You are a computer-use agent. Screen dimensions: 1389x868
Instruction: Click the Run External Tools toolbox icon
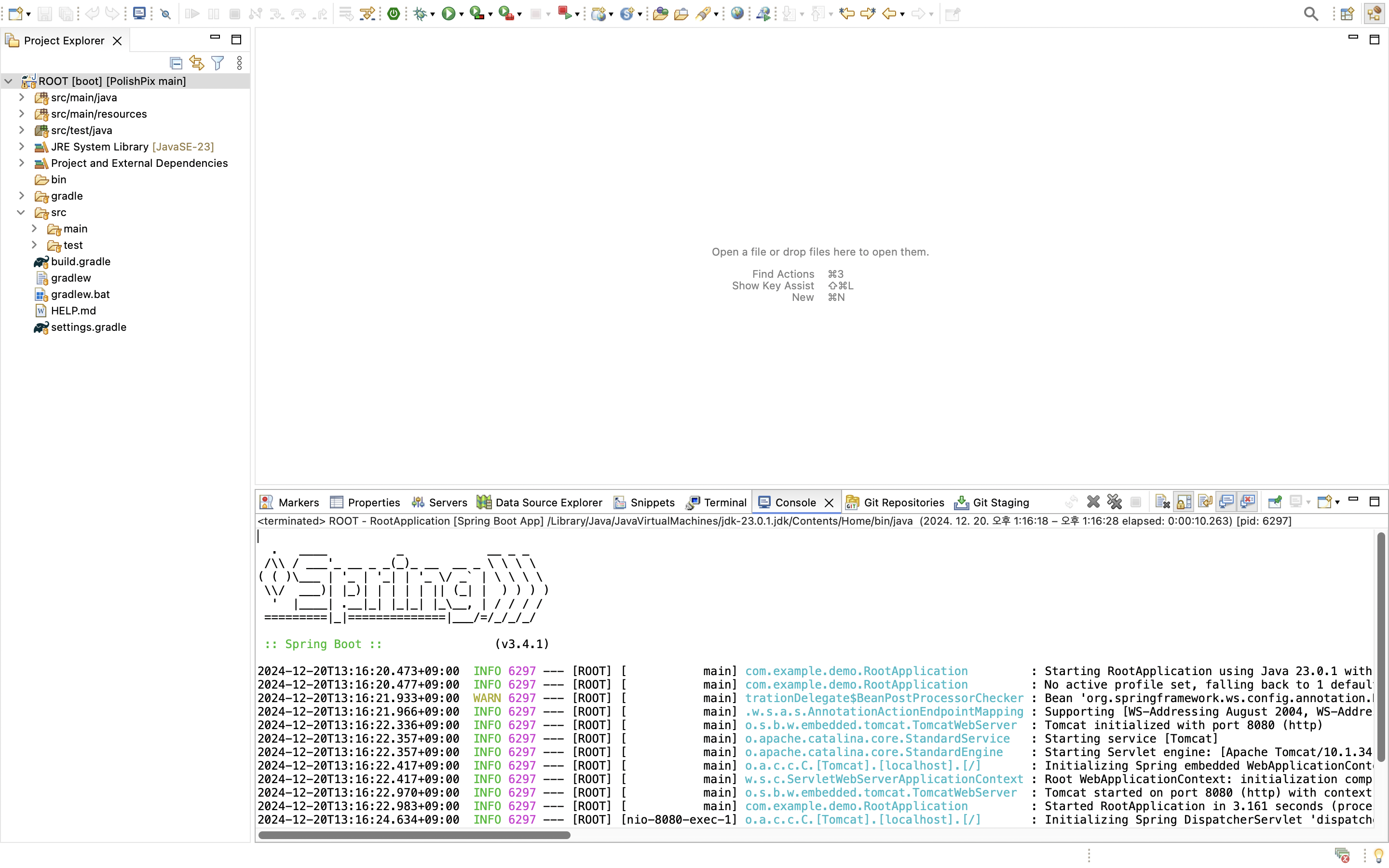(505, 14)
